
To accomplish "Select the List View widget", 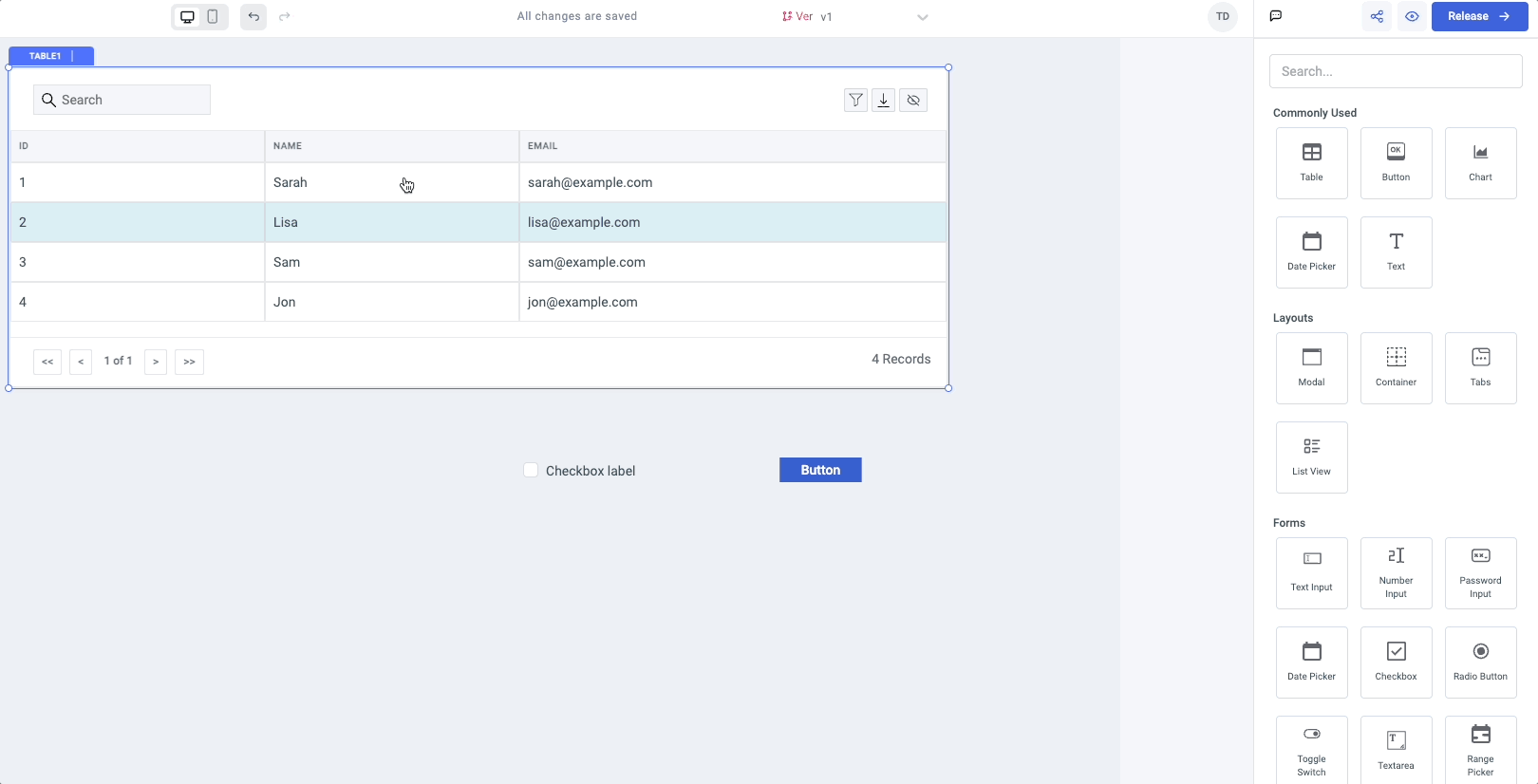I will point(1311,457).
